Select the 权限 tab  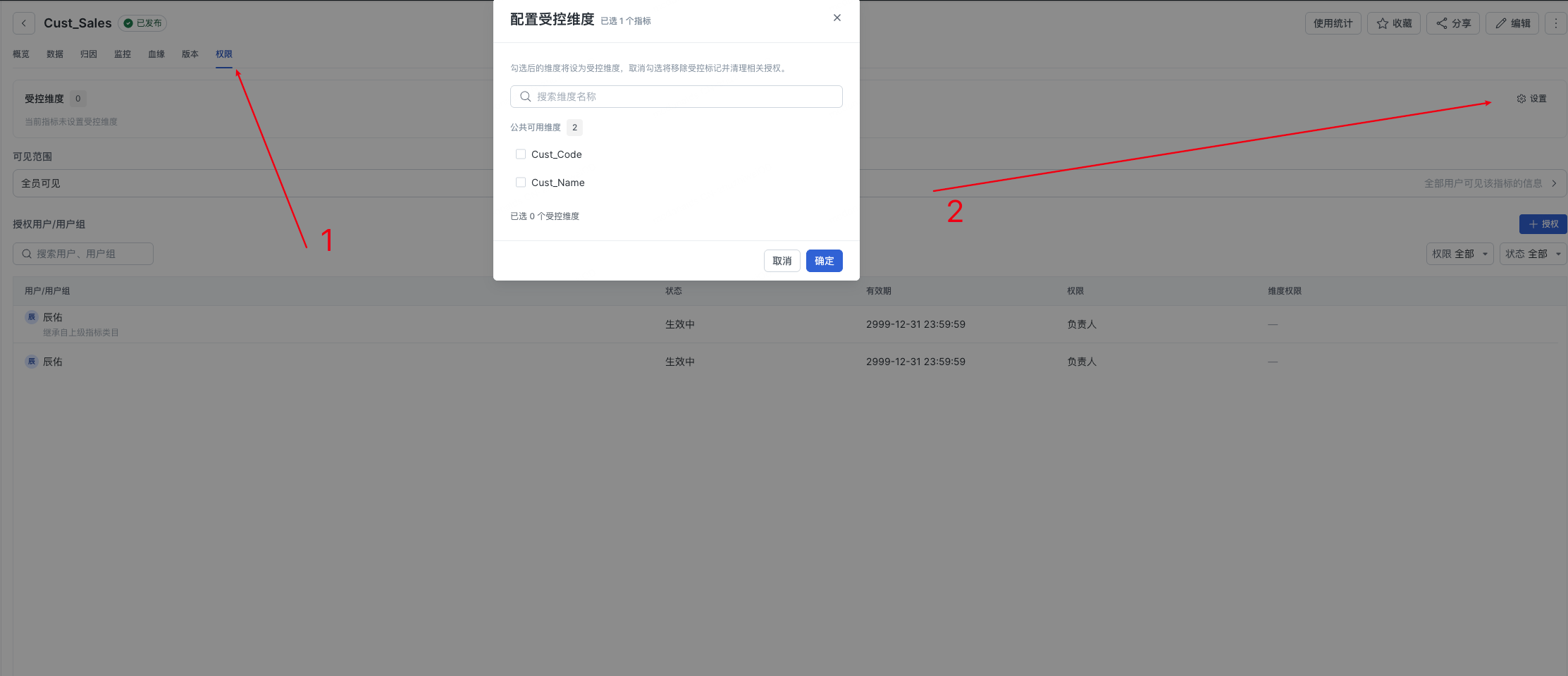[x=224, y=54]
